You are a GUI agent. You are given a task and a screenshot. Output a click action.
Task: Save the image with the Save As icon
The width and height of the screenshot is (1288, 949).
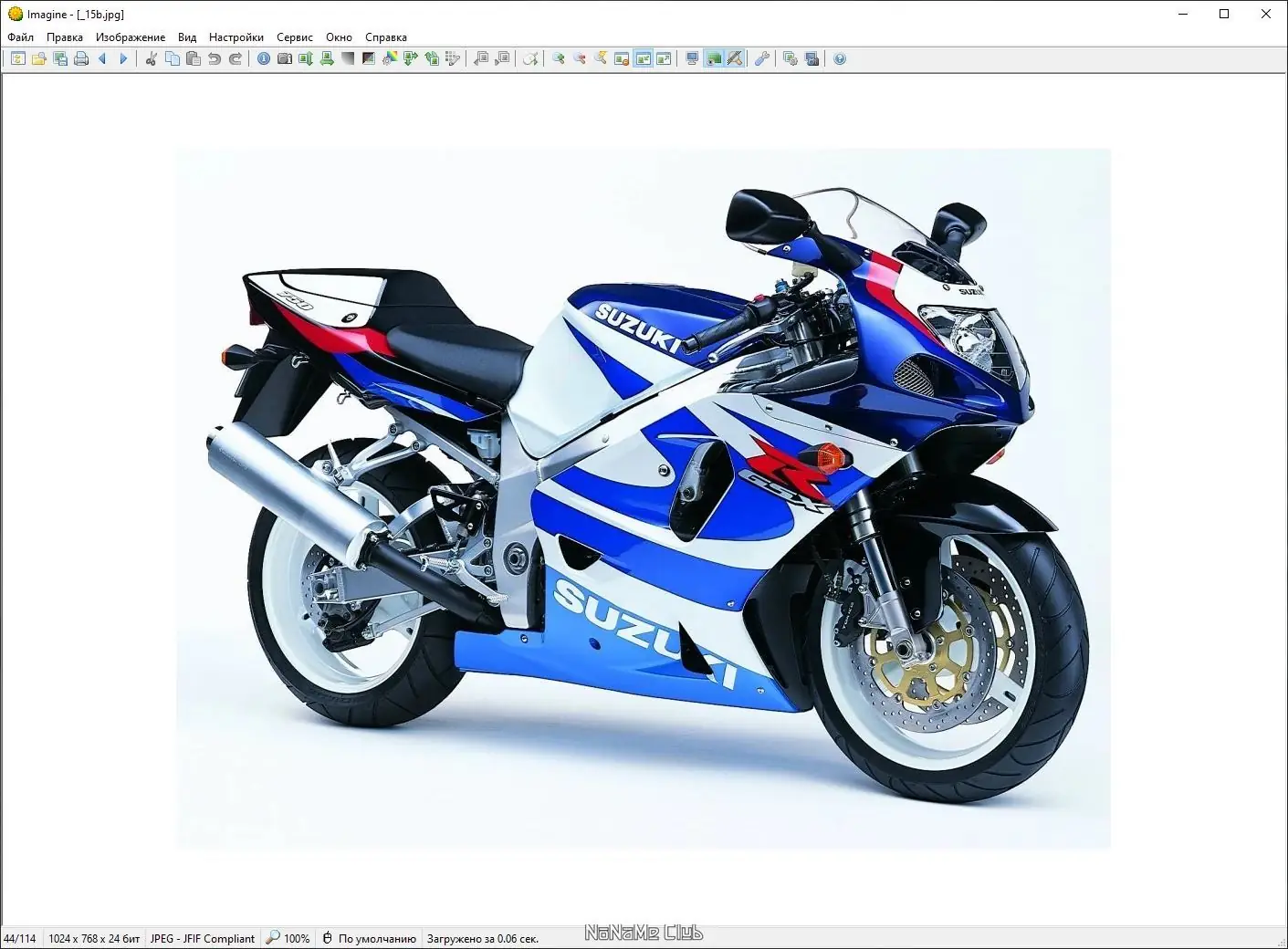click(x=60, y=59)
